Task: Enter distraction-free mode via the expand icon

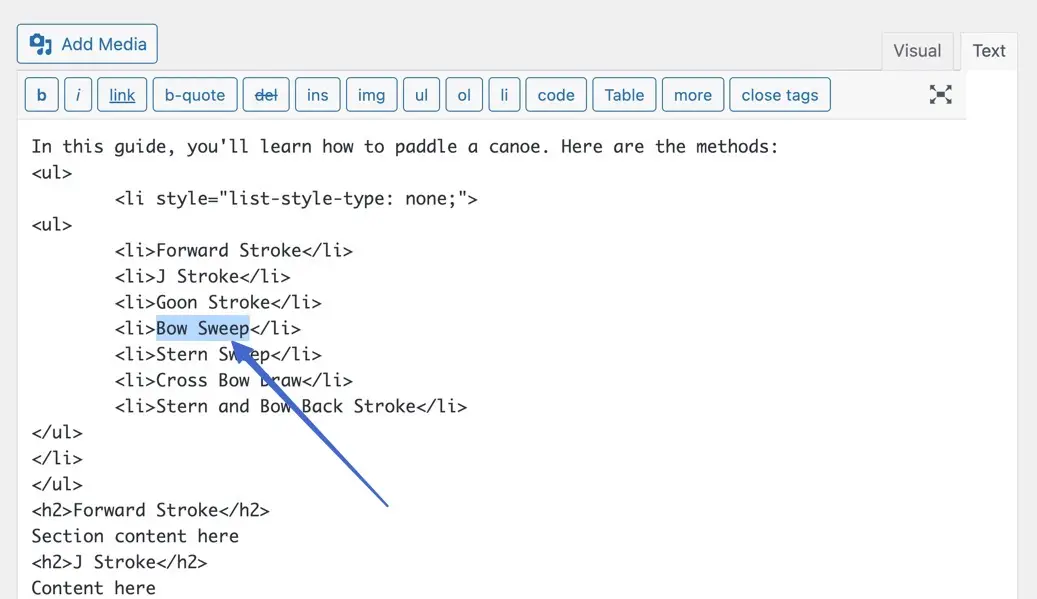Action: [x=940, y=94]
